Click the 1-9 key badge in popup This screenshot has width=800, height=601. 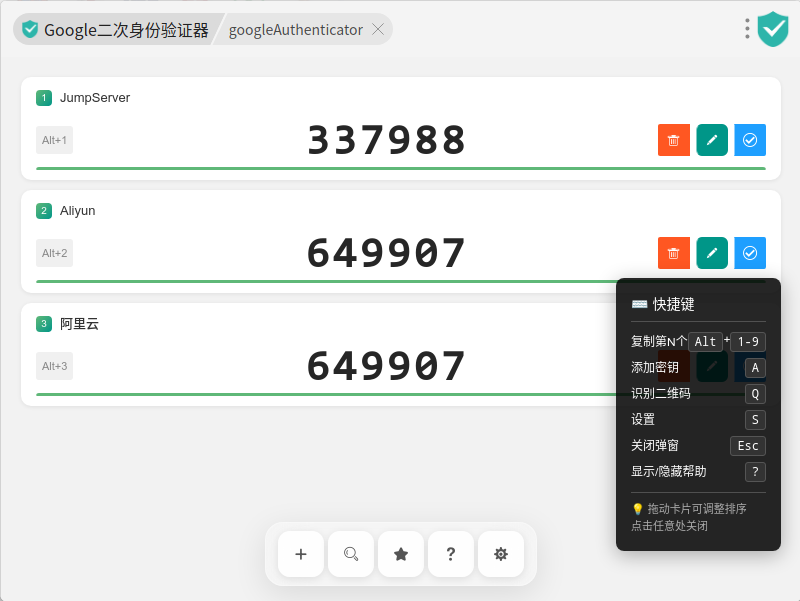tap(748, 341)
